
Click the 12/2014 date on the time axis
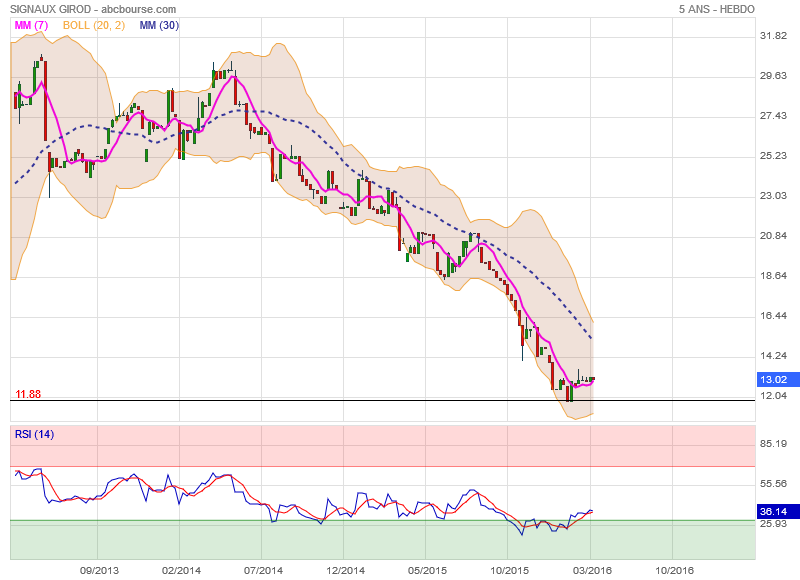[x=345, y=570]
